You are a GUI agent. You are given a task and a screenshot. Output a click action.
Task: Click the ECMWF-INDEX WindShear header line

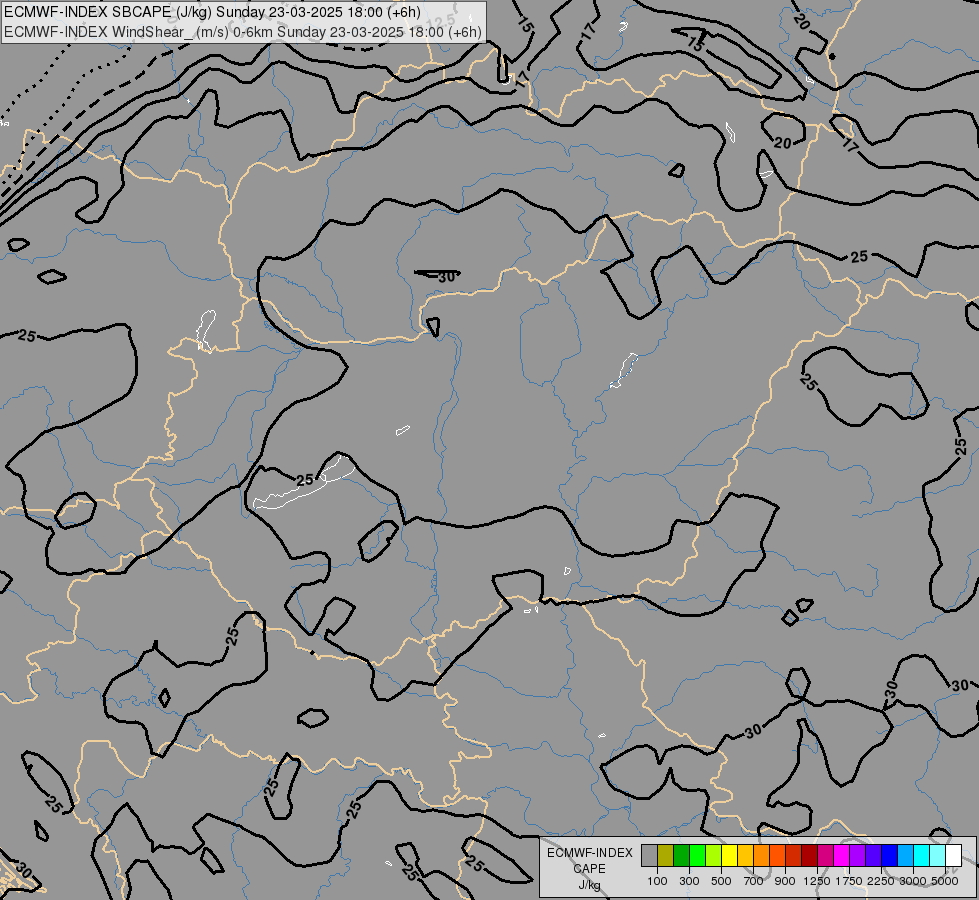click(243, 32)
